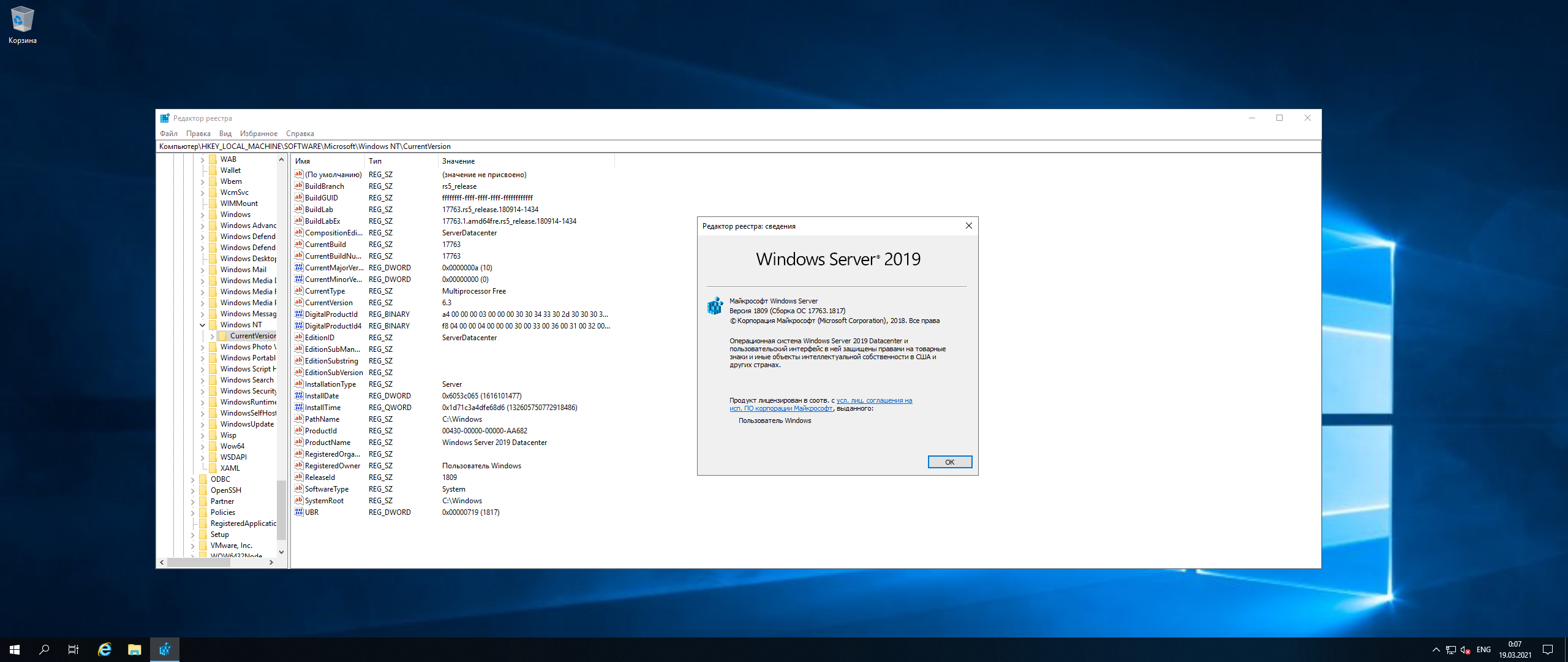Show hidden tray icons chevron
Image resolution: width=1568 pixels, height=662 pixels.
click(1436, 650)
